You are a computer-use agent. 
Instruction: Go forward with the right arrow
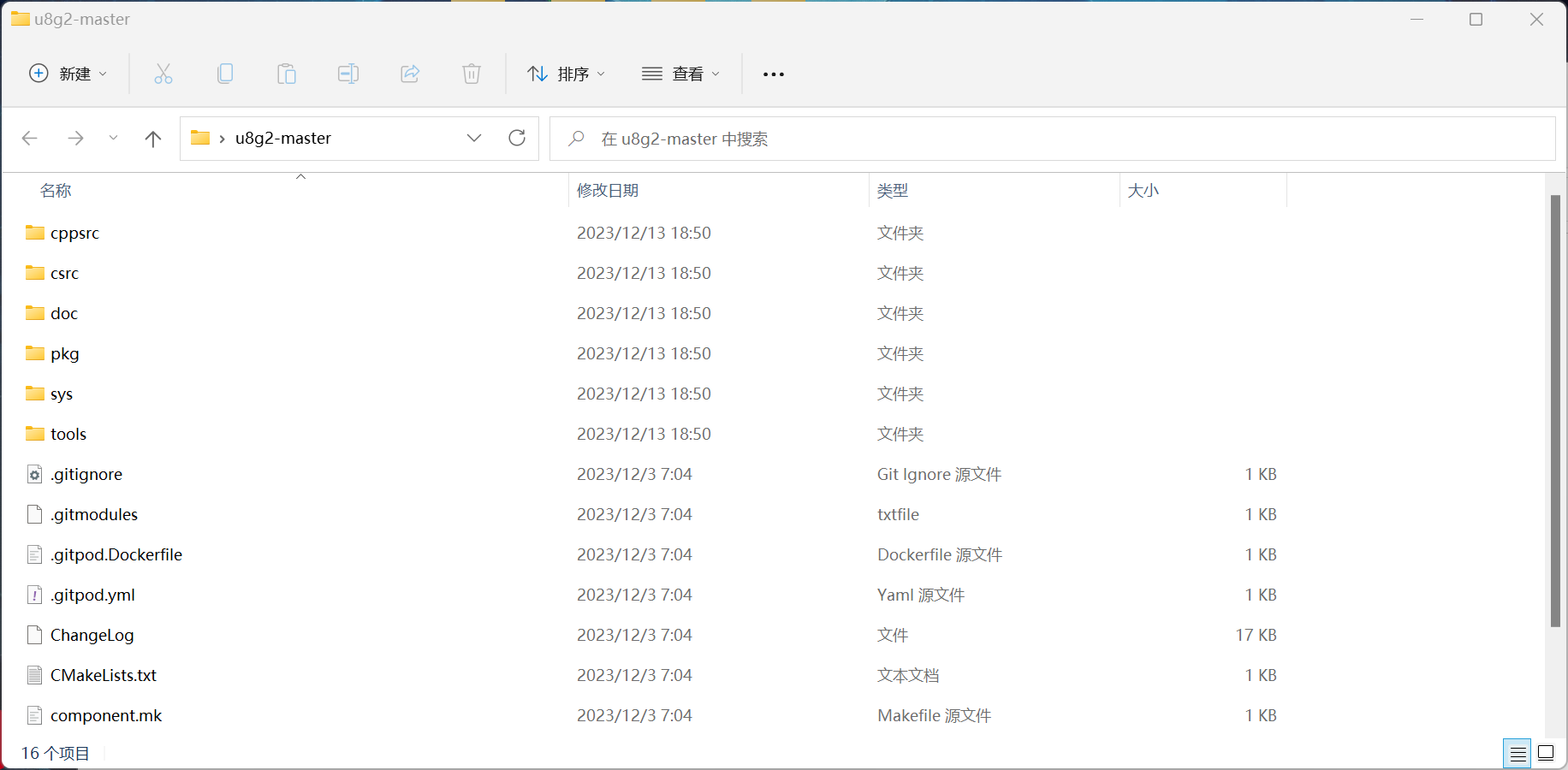76,138
